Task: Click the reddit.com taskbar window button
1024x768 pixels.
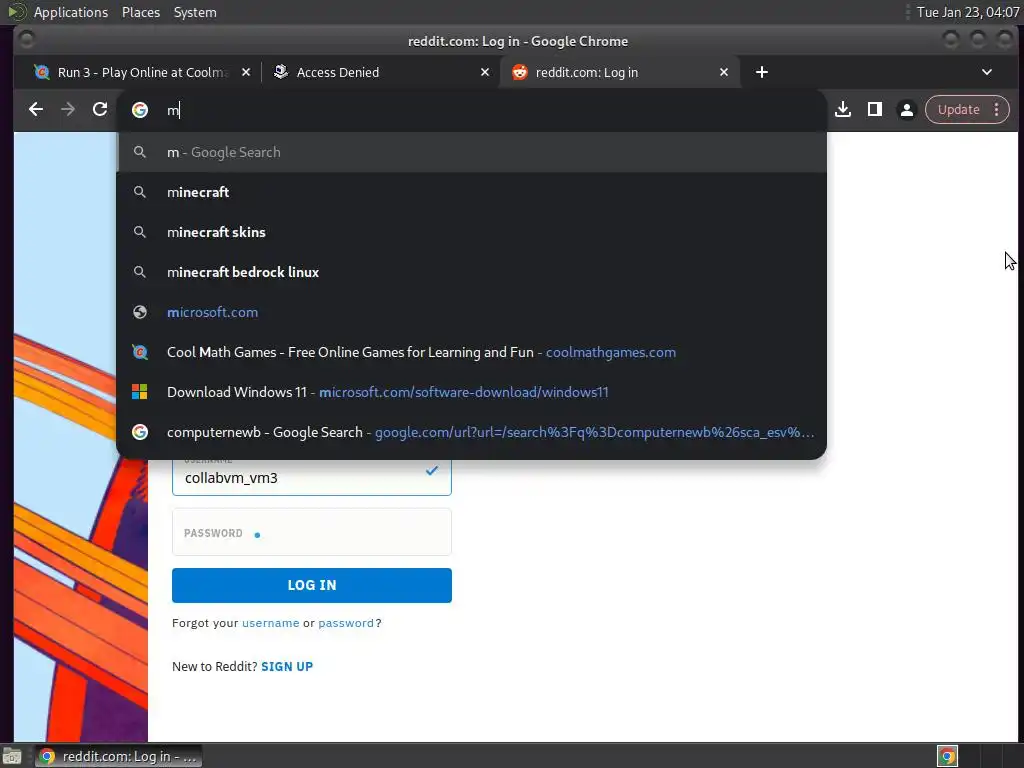Action: tap(118, 756)
